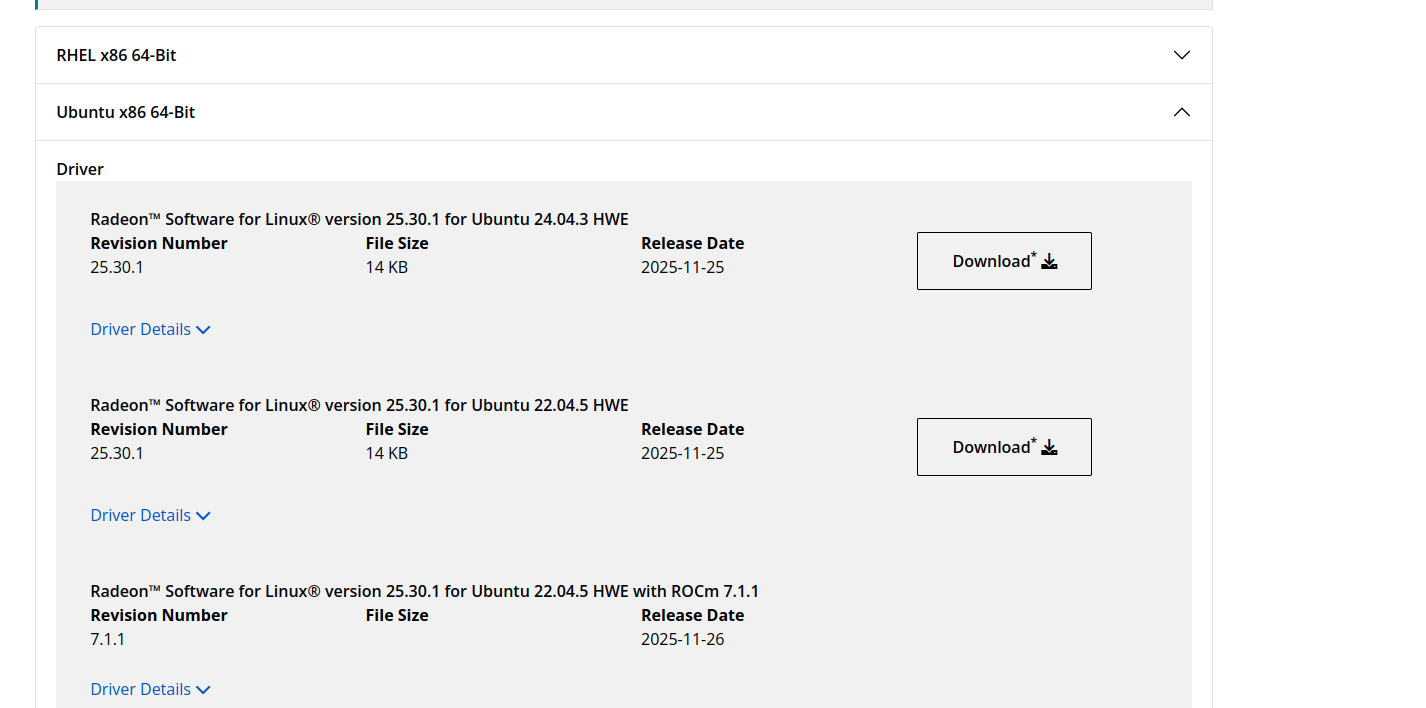Open Driver Details link for Ubuntu 24.04.3 HWE

tap(140, 329)
